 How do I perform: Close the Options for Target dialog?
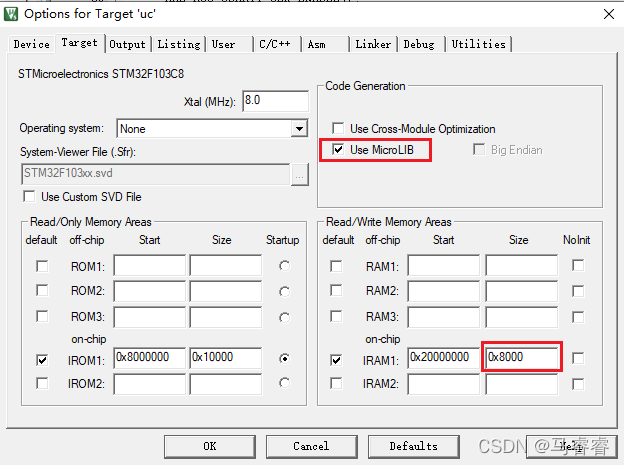pos(608,14)
